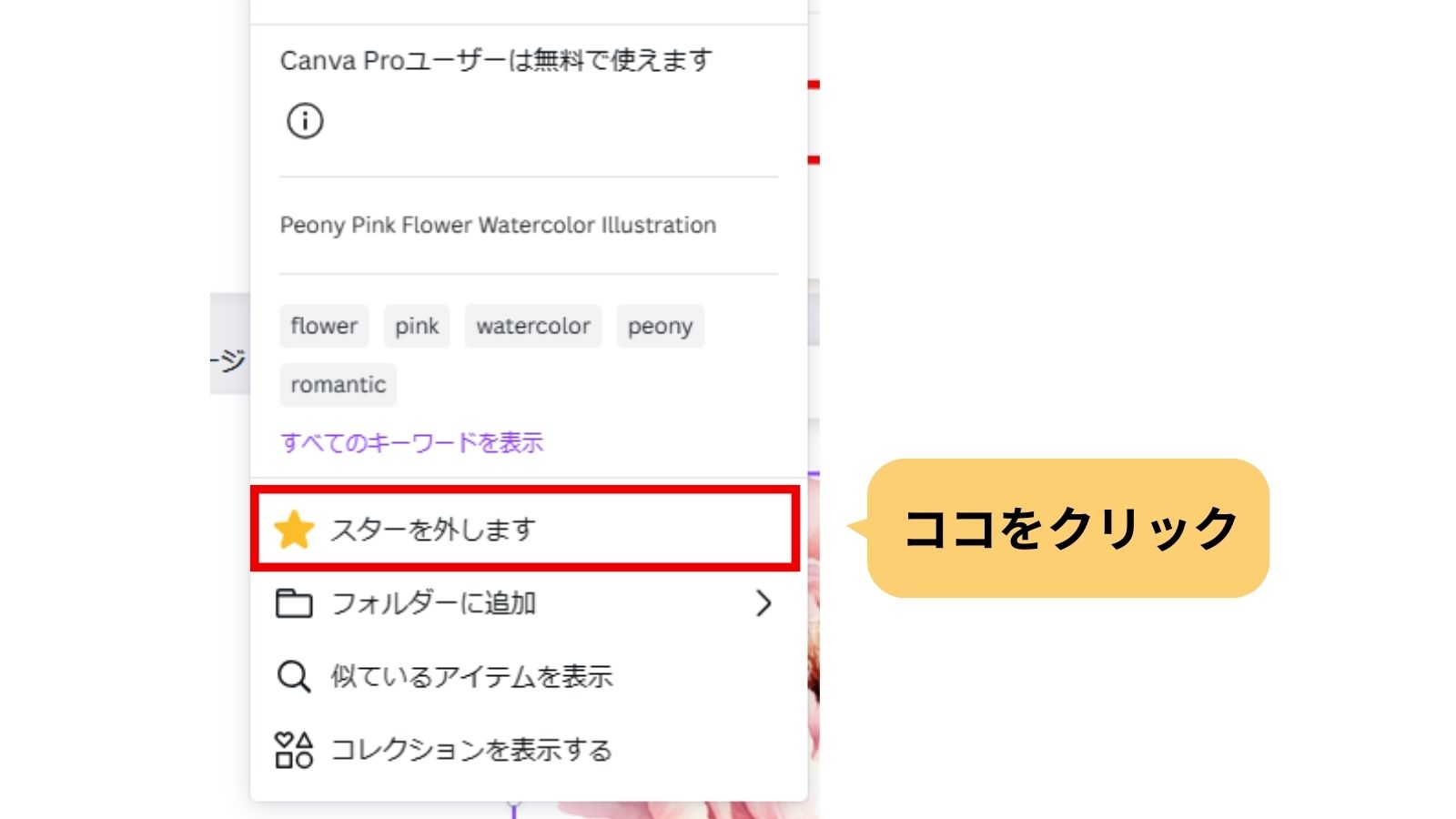Click the ココをクリック callout bubble
The width and height of the screenshot is (1456, 819).
pos(1067,528)
